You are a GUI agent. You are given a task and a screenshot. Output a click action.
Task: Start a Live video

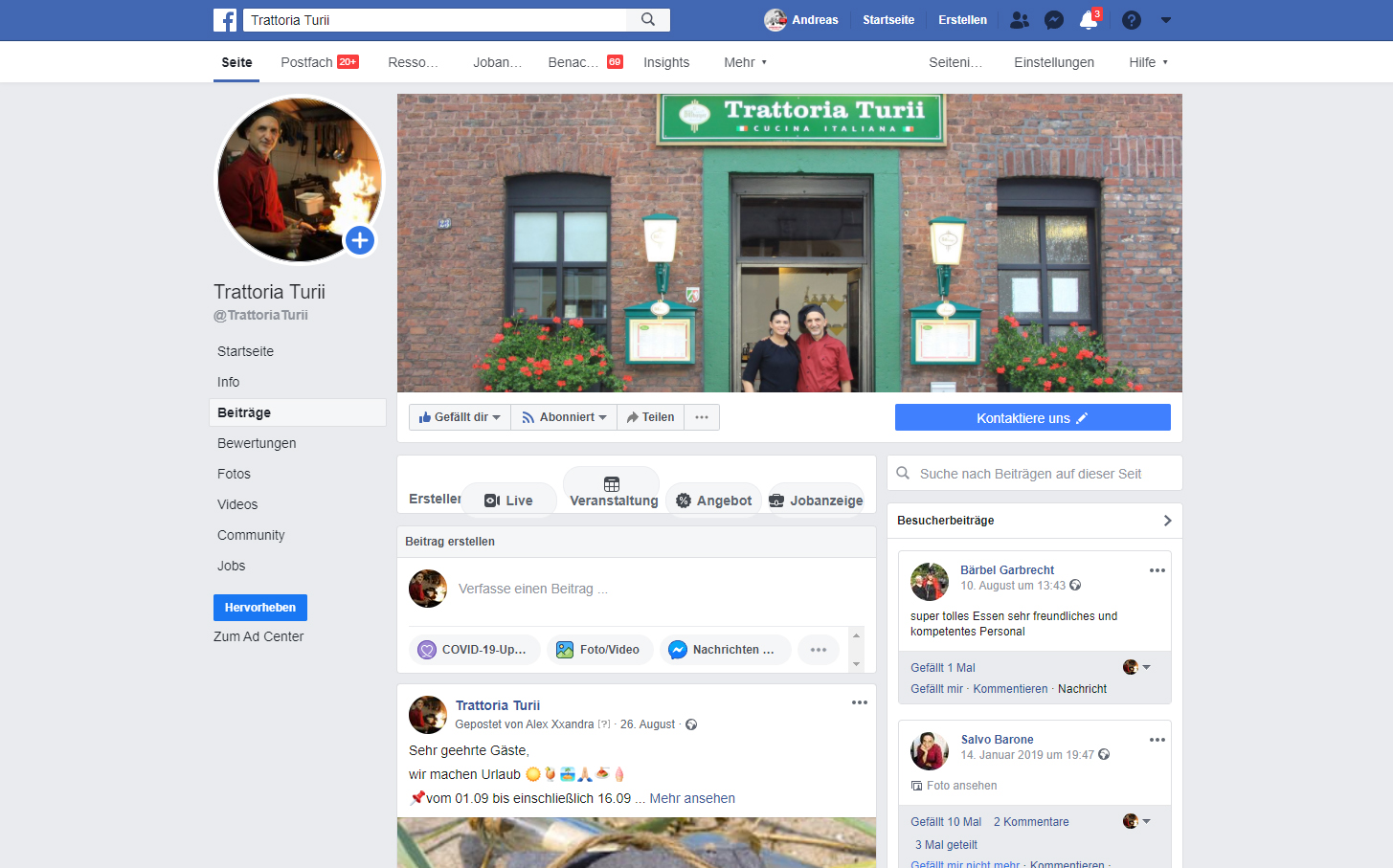click(508, 501)
